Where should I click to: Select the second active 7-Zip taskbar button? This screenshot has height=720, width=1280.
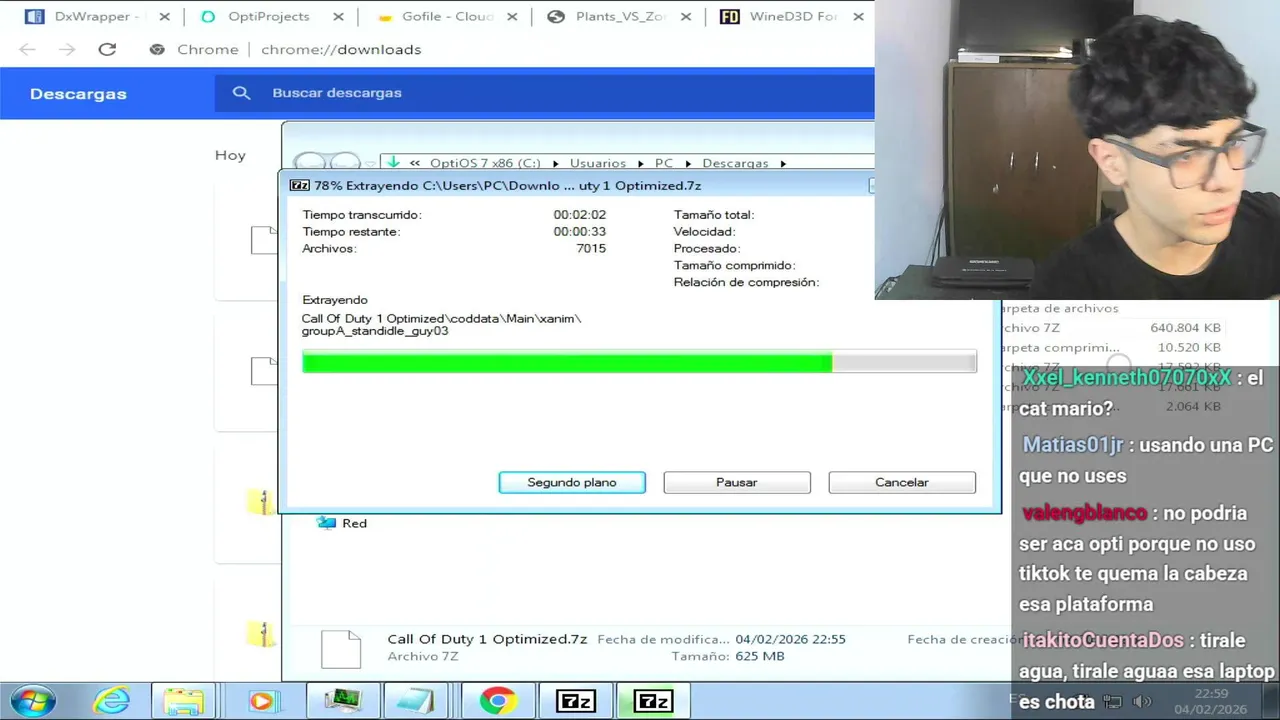tap(653, 701)
